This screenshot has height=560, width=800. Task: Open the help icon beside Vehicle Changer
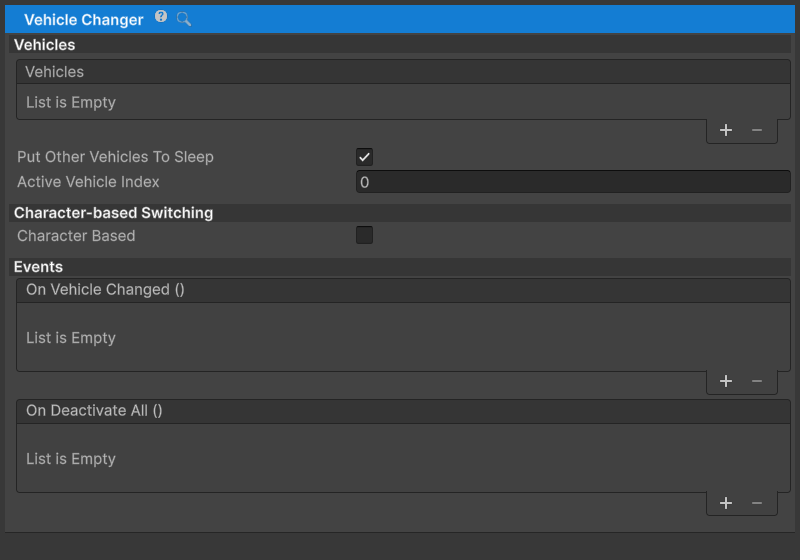click(x=161, y=17)
